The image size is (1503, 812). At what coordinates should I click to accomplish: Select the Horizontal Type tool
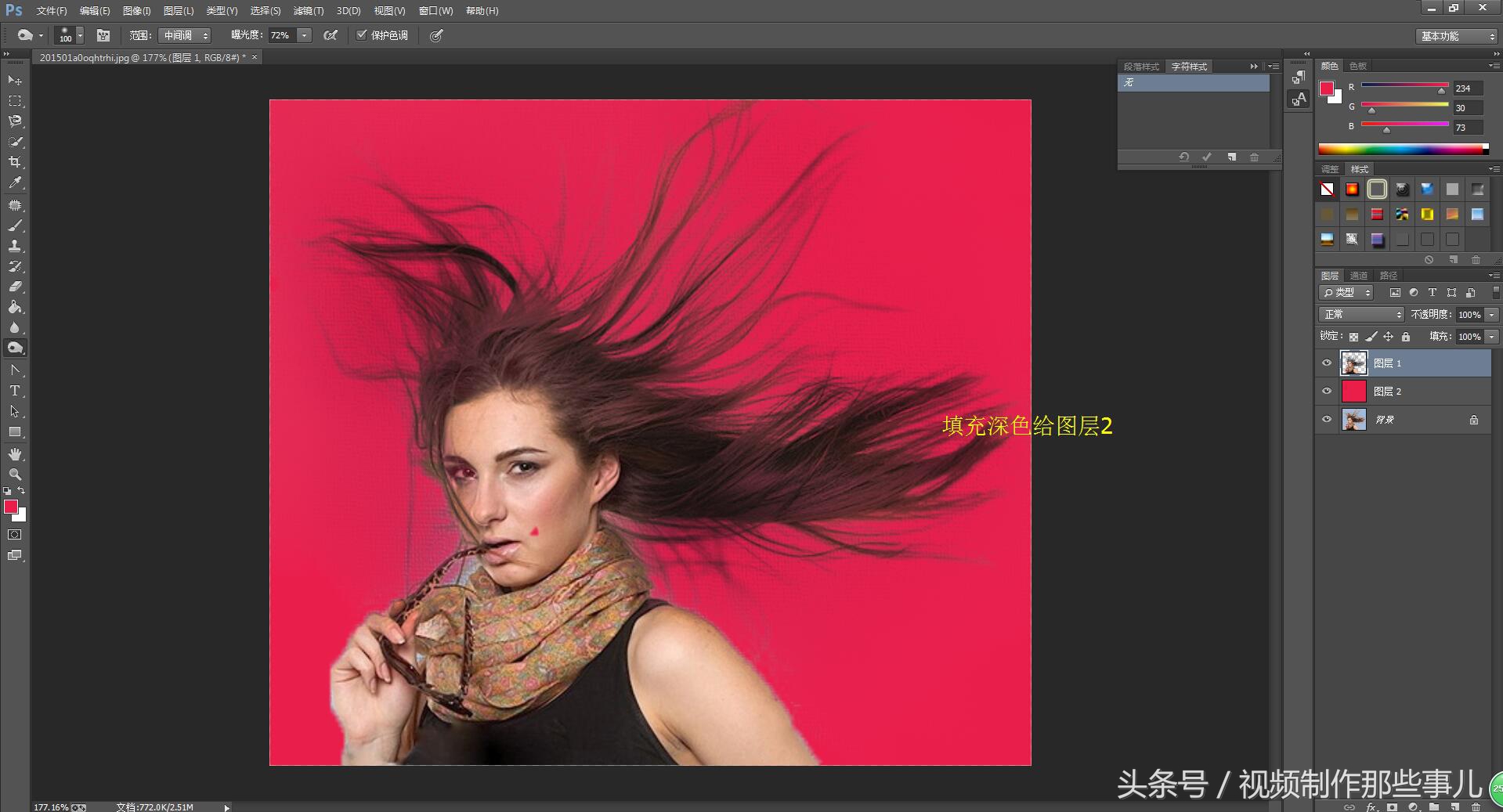coord(15,391)
